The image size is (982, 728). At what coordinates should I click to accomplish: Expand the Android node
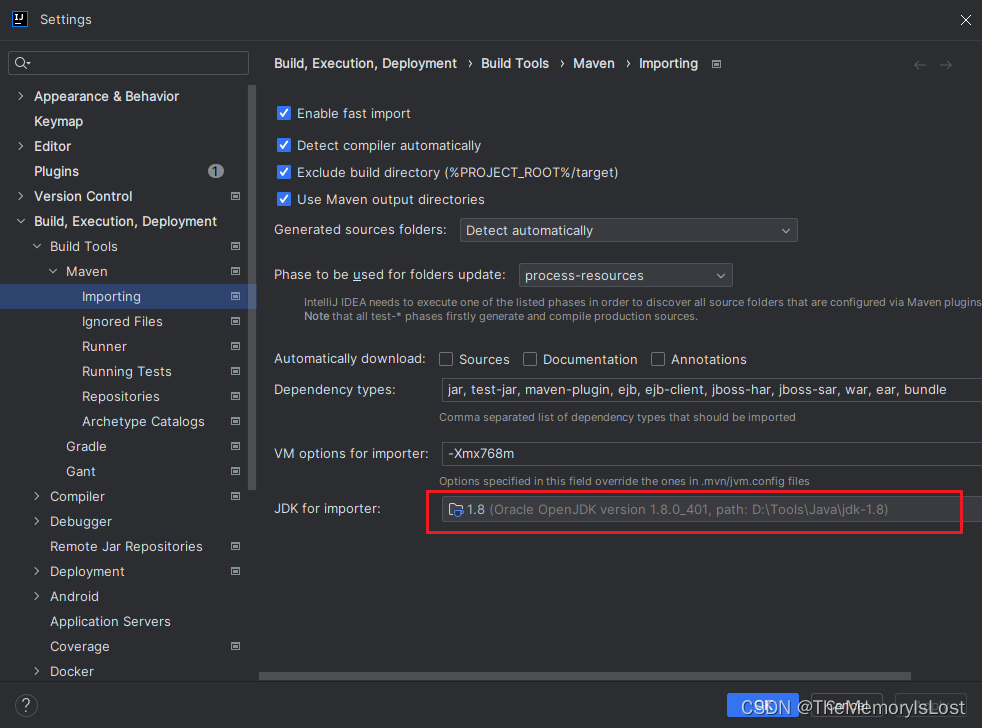coord(37,596)
